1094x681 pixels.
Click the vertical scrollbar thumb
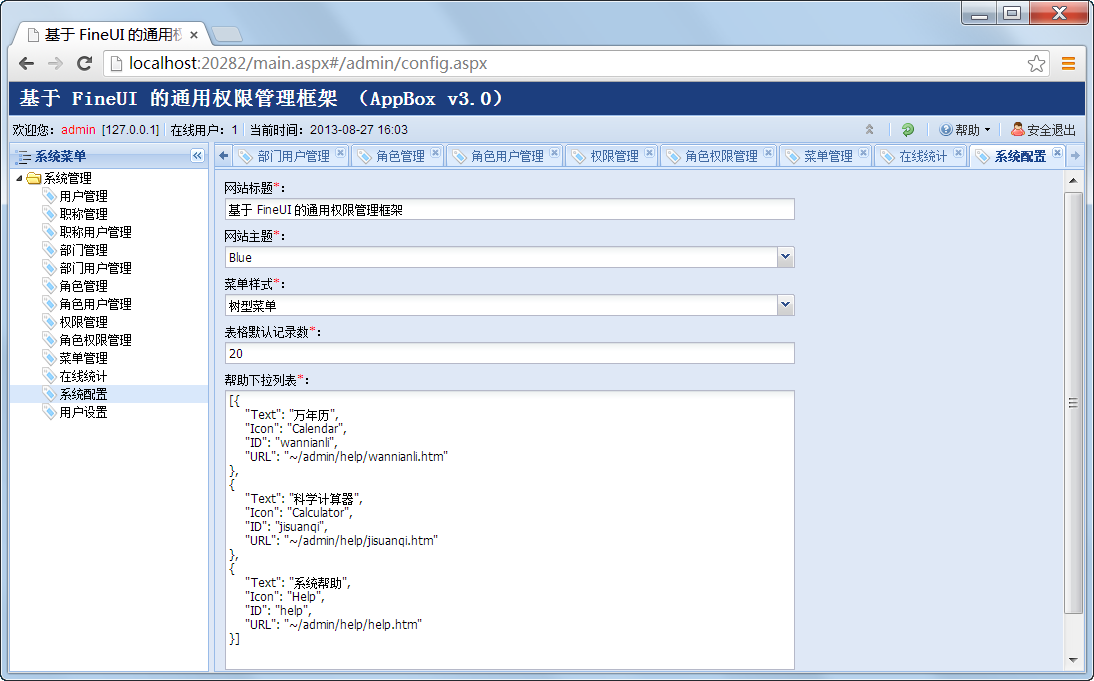[x=1072, y=403]
